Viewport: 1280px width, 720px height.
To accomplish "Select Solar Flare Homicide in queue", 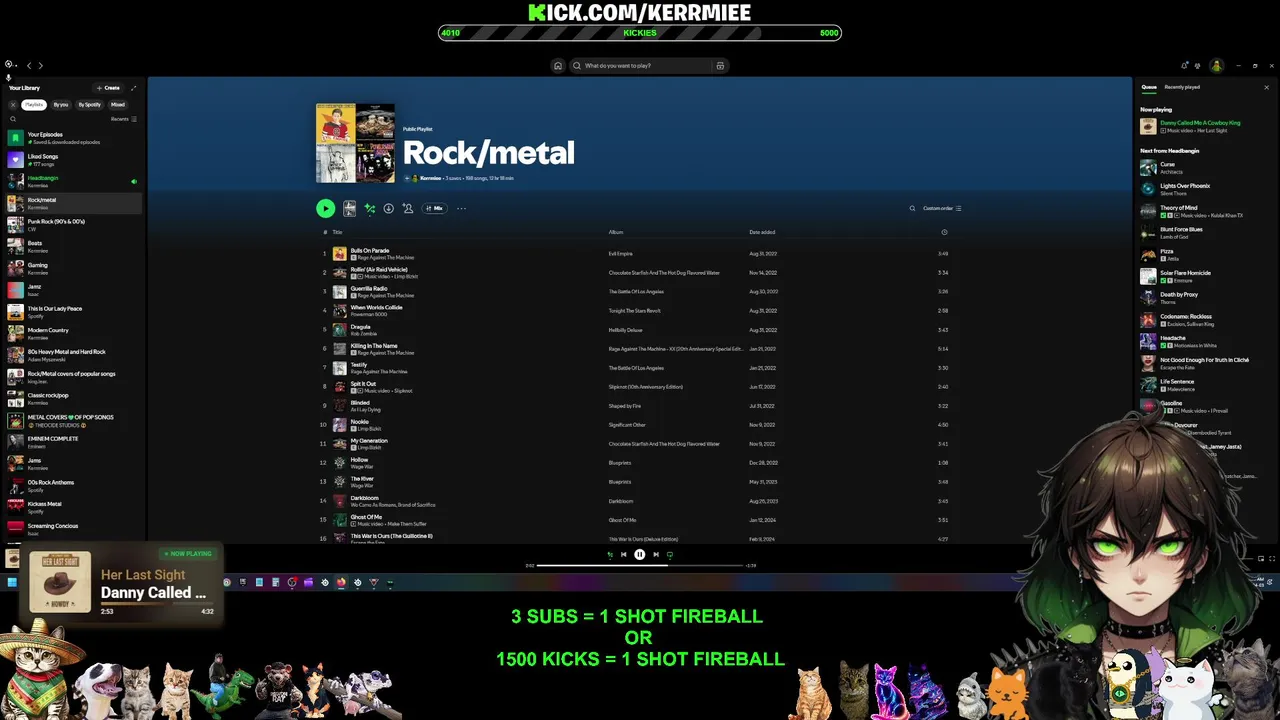I will [1204, 276].
